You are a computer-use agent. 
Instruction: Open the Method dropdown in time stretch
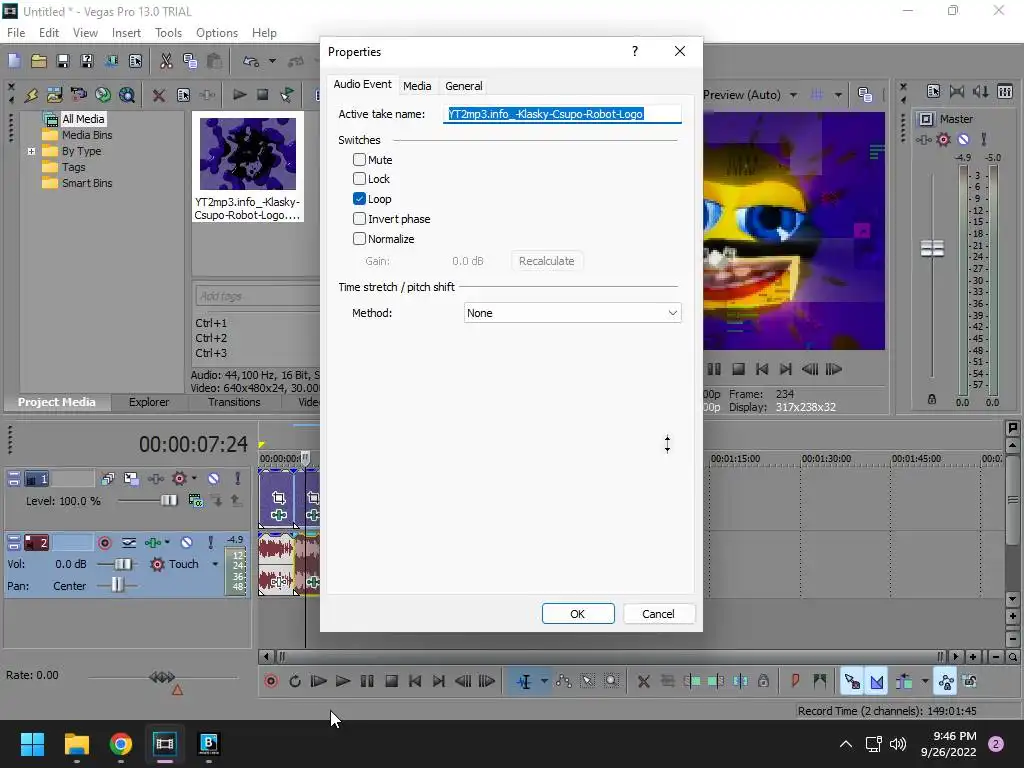[572, 313]
